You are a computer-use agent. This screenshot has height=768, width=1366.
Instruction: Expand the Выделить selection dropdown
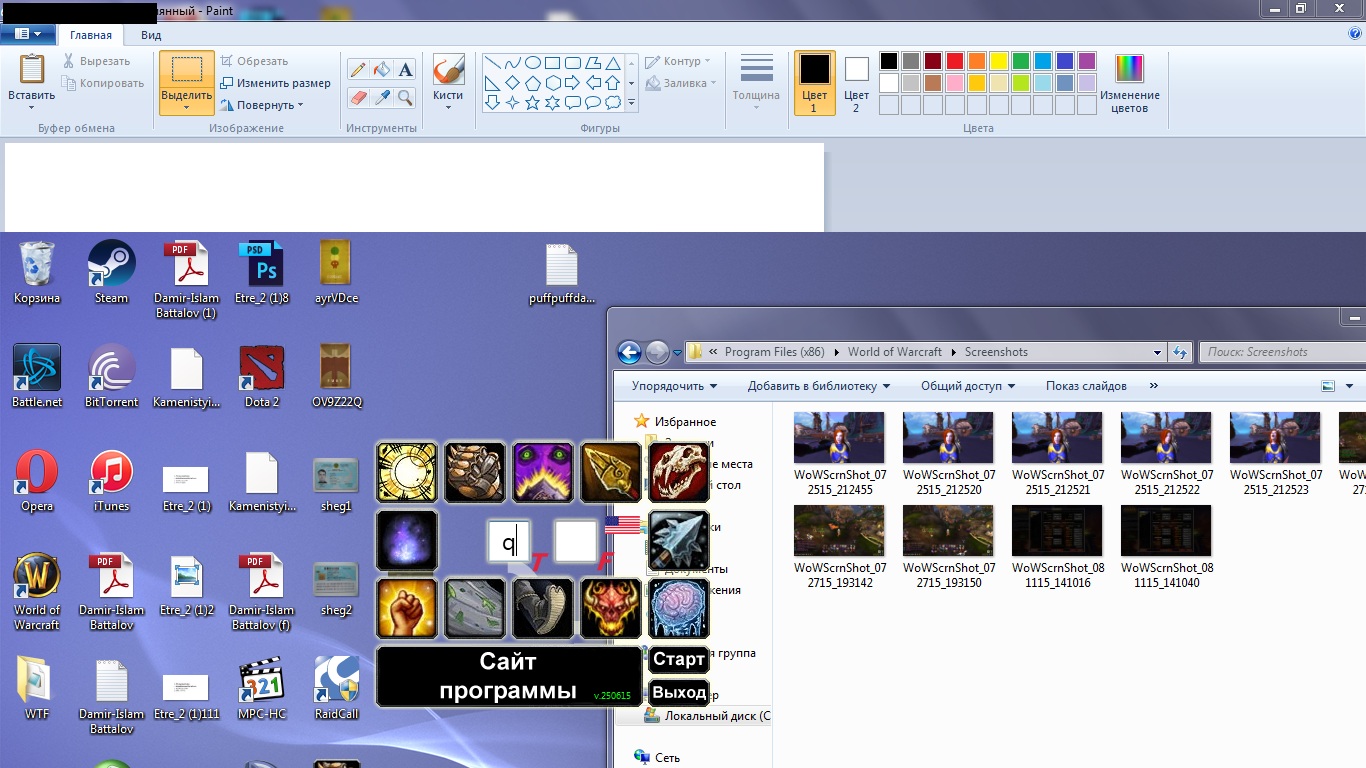coord(186,107)
